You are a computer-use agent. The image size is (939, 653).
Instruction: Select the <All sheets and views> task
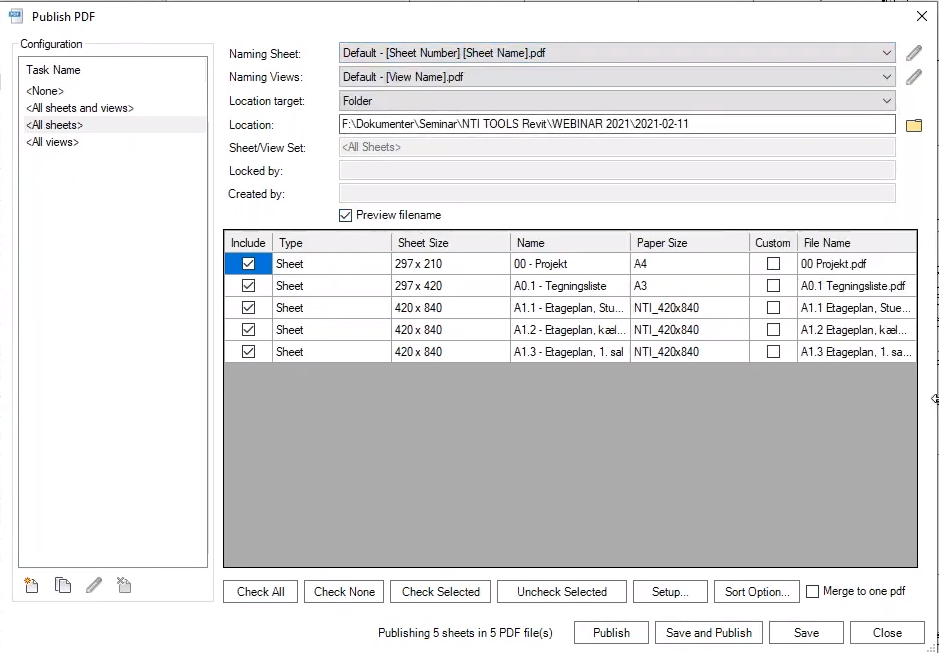pos(80,108)
